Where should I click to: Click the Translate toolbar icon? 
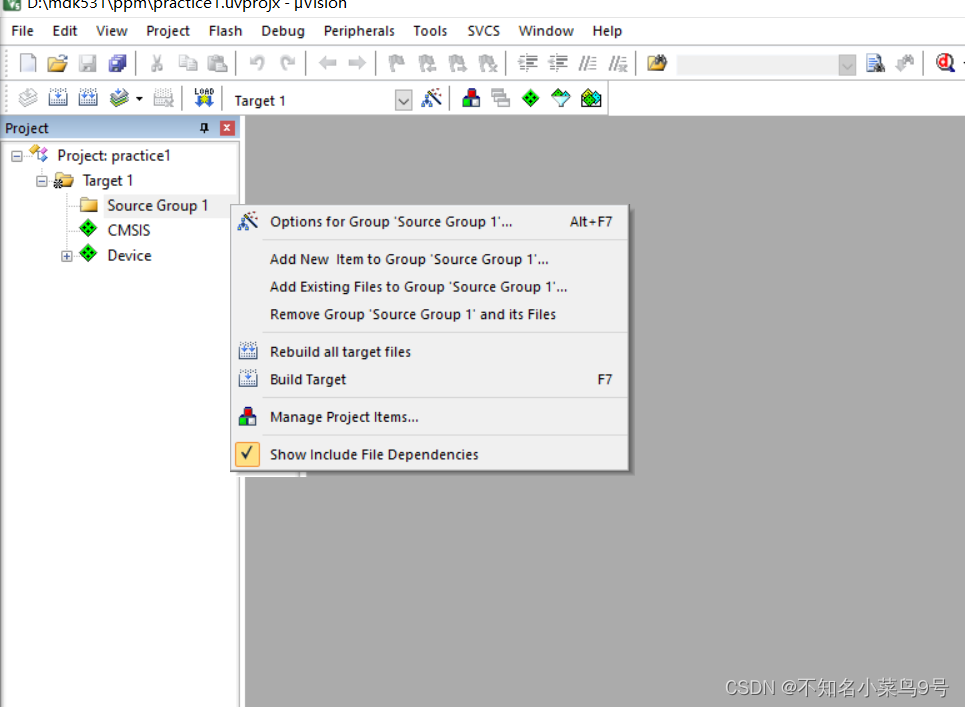pos(28,98)
